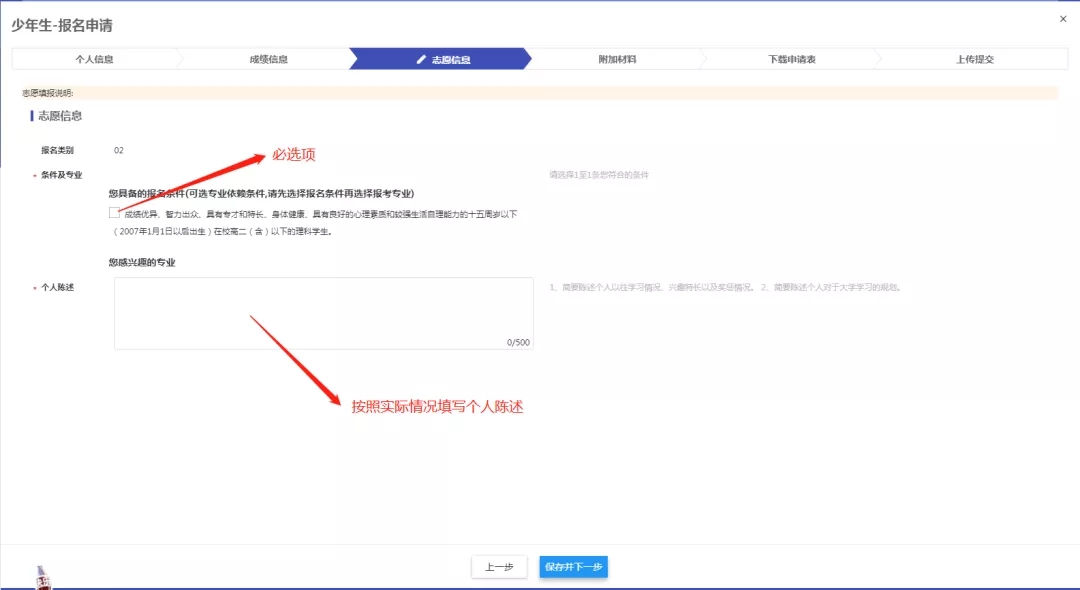Close the 少年生-报名申请 dialog
This screenshot has height=590, width=1080.
(1062, 19)
